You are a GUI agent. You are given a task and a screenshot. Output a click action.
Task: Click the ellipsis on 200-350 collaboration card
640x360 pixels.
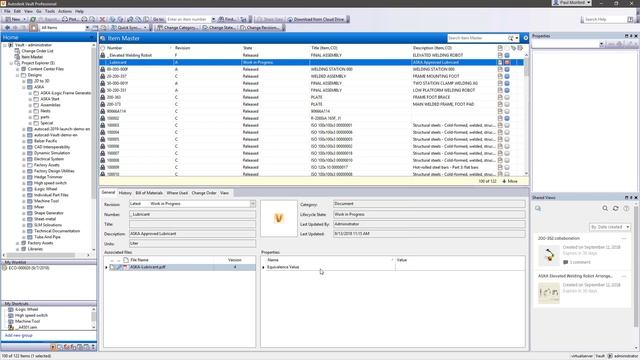(624, 238)
